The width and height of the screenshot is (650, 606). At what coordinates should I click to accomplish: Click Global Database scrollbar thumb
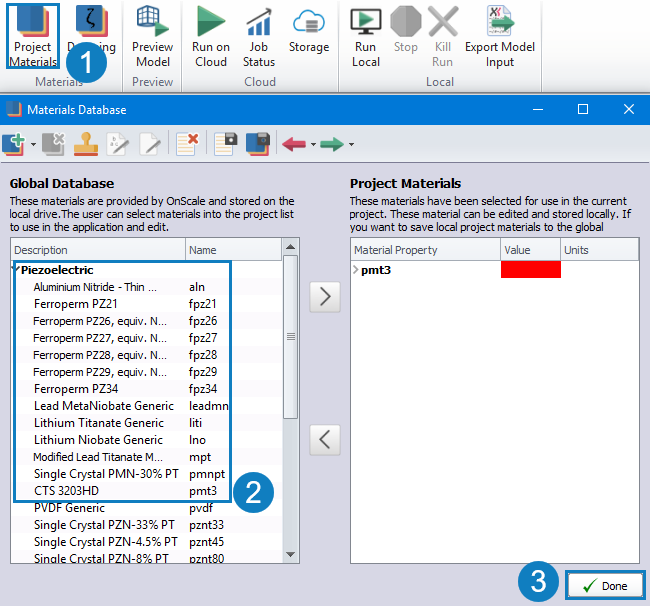coord(291,337)
